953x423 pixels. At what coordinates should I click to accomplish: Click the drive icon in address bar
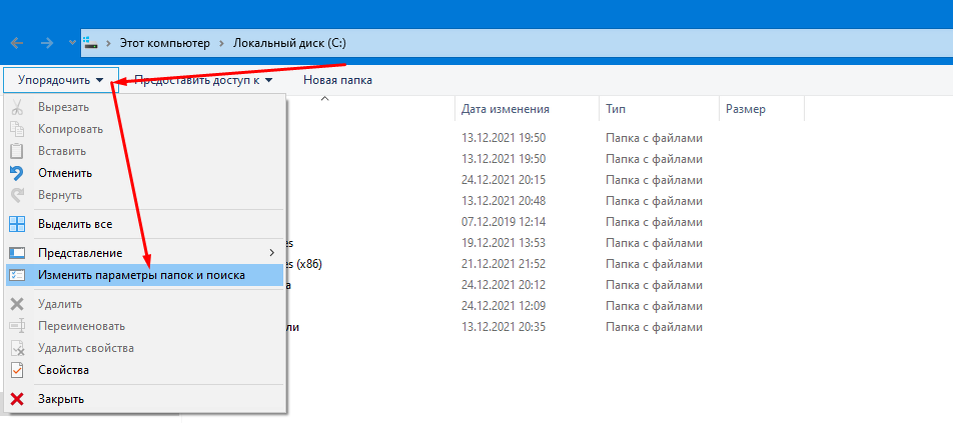(91, 43)
